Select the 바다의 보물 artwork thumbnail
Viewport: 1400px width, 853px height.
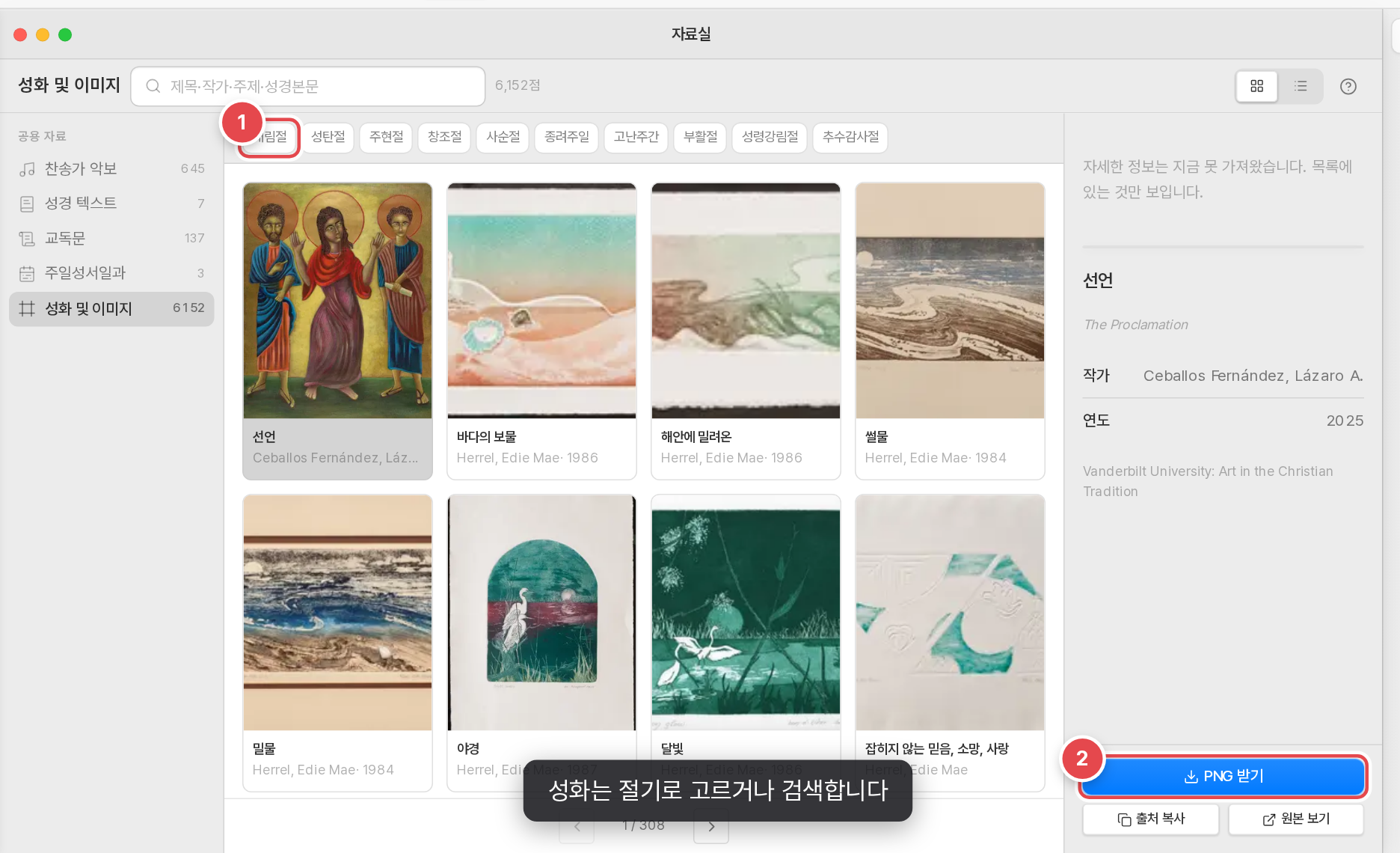[x=541, y=301]
